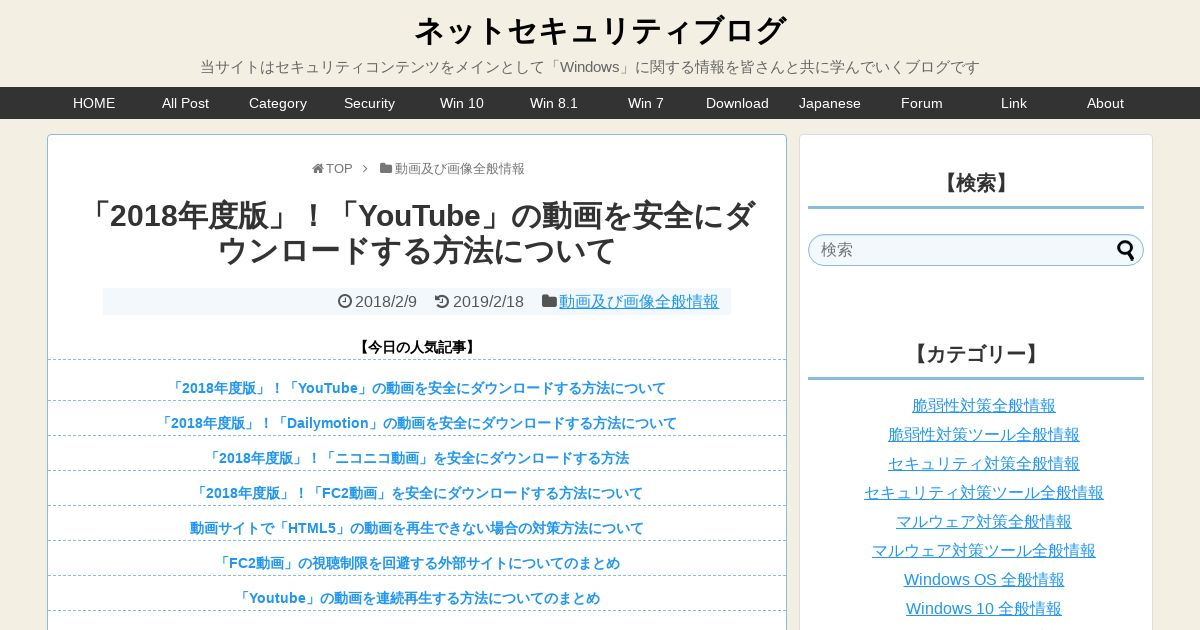Open the マルウェア対策全般情報 category link

click(984, 522)
